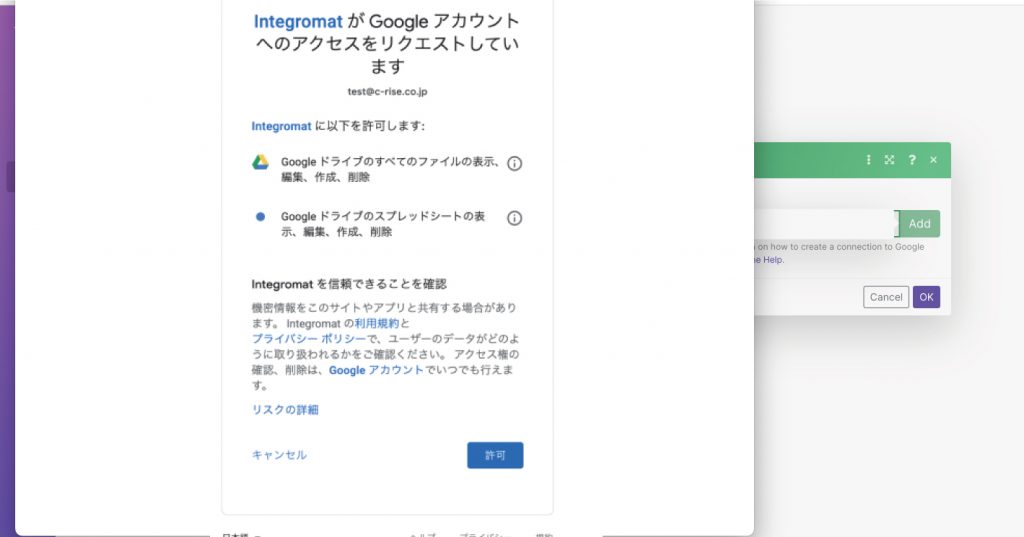1024x537 pixels.
Task: Open the Google アカウント link in the description
Action: [x=376, y=370]
